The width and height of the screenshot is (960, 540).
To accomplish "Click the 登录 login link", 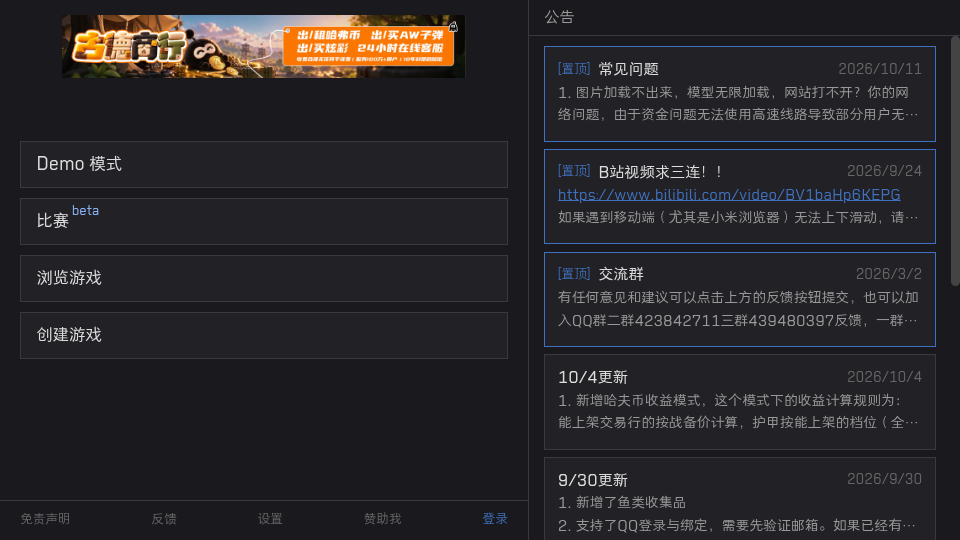I will point(495,519).
